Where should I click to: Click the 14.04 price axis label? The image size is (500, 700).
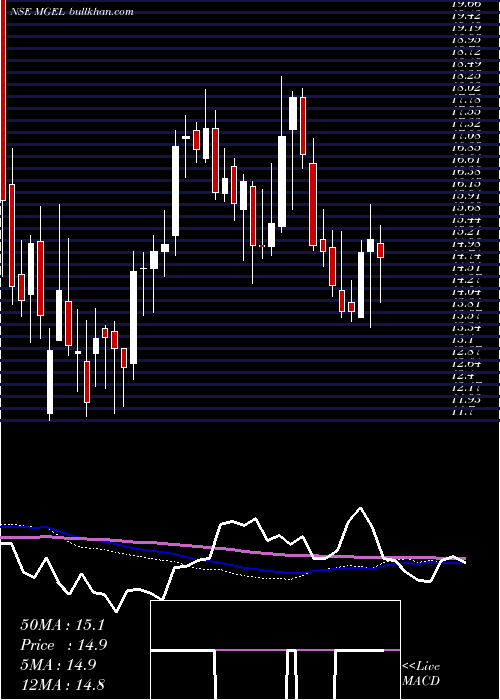point(466,292)
